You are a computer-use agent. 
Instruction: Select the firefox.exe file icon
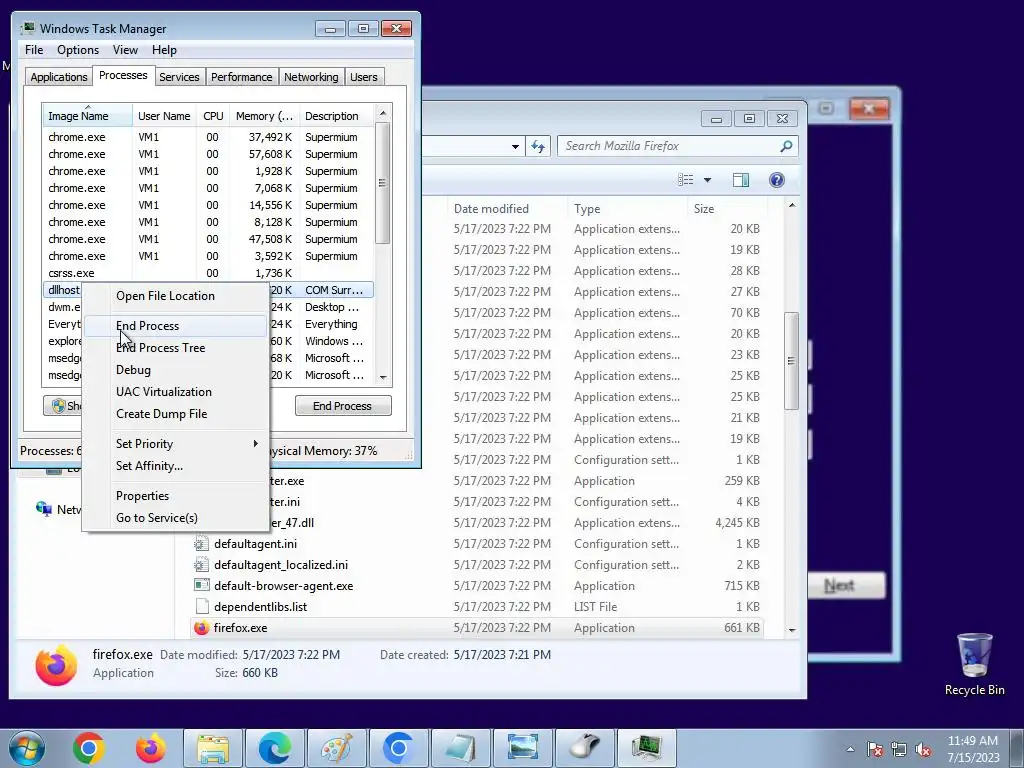(201, 628)
